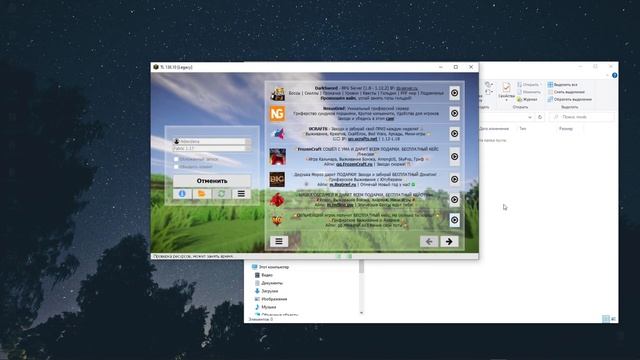Play on the DarkSword server (round play button)
Viewport: 640px width, 360px height.
(x=454, y=93)
